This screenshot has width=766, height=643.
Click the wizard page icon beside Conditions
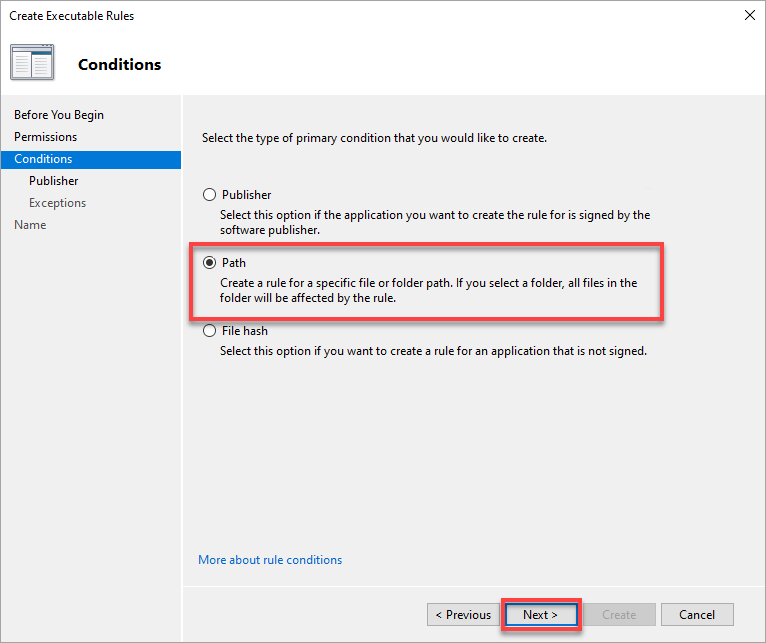click(32, 63)
